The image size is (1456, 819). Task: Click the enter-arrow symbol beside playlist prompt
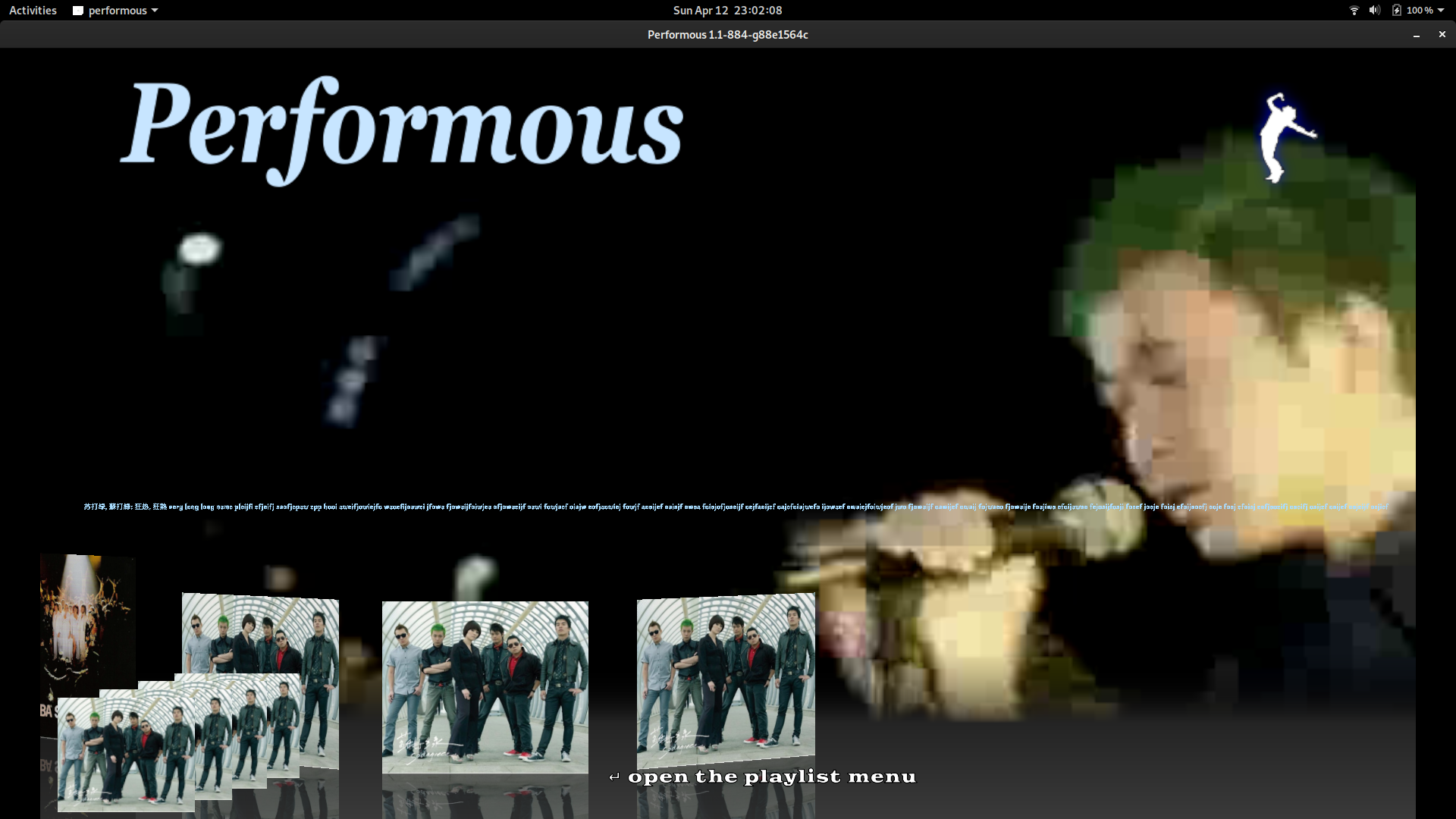pos(616,777)
